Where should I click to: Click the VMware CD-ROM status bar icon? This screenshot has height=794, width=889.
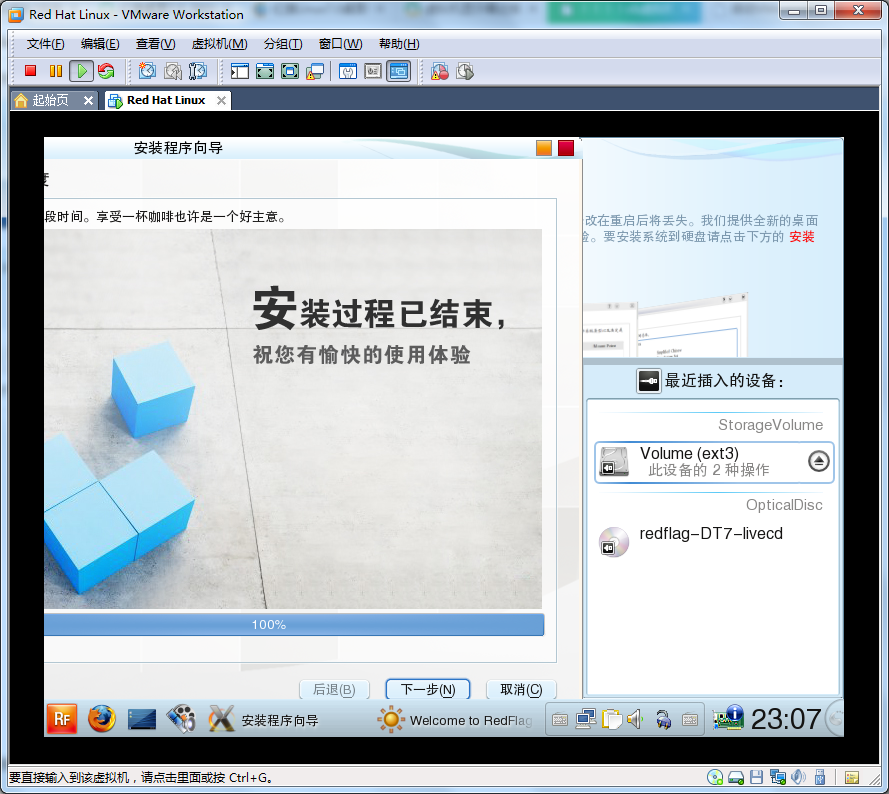715,777
